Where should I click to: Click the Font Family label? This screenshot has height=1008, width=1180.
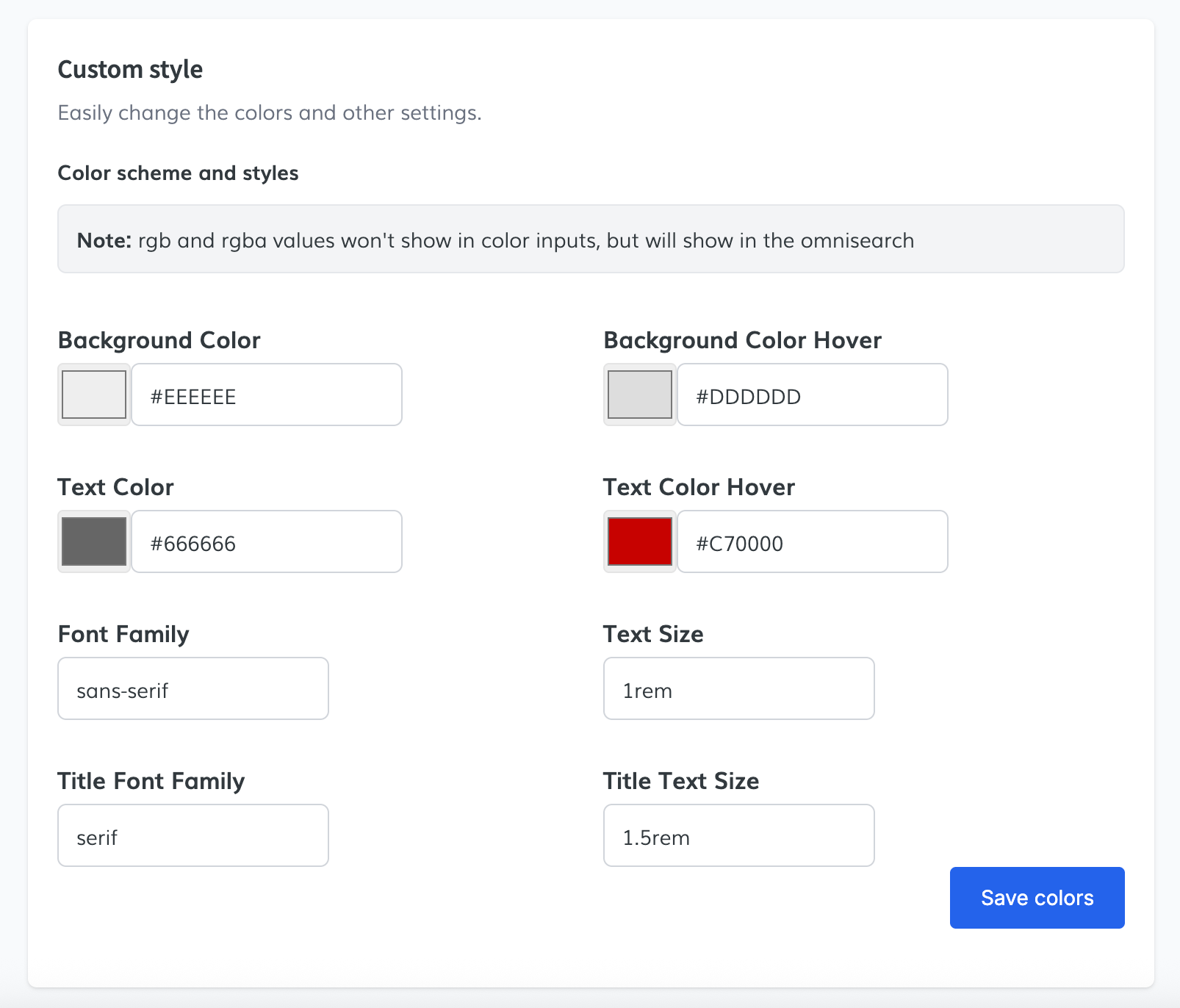click(x=123, y=634)
